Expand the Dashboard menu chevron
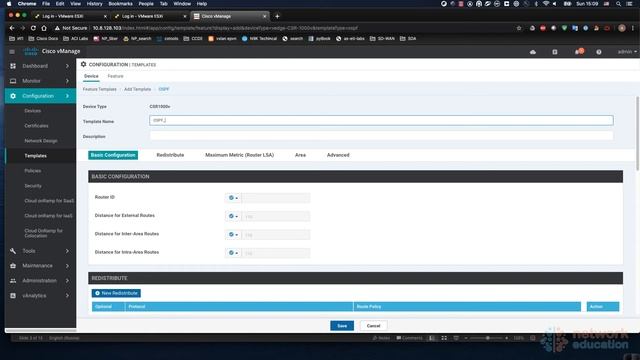Viewport: 640px width, 360px height. (x=67, y=66)
